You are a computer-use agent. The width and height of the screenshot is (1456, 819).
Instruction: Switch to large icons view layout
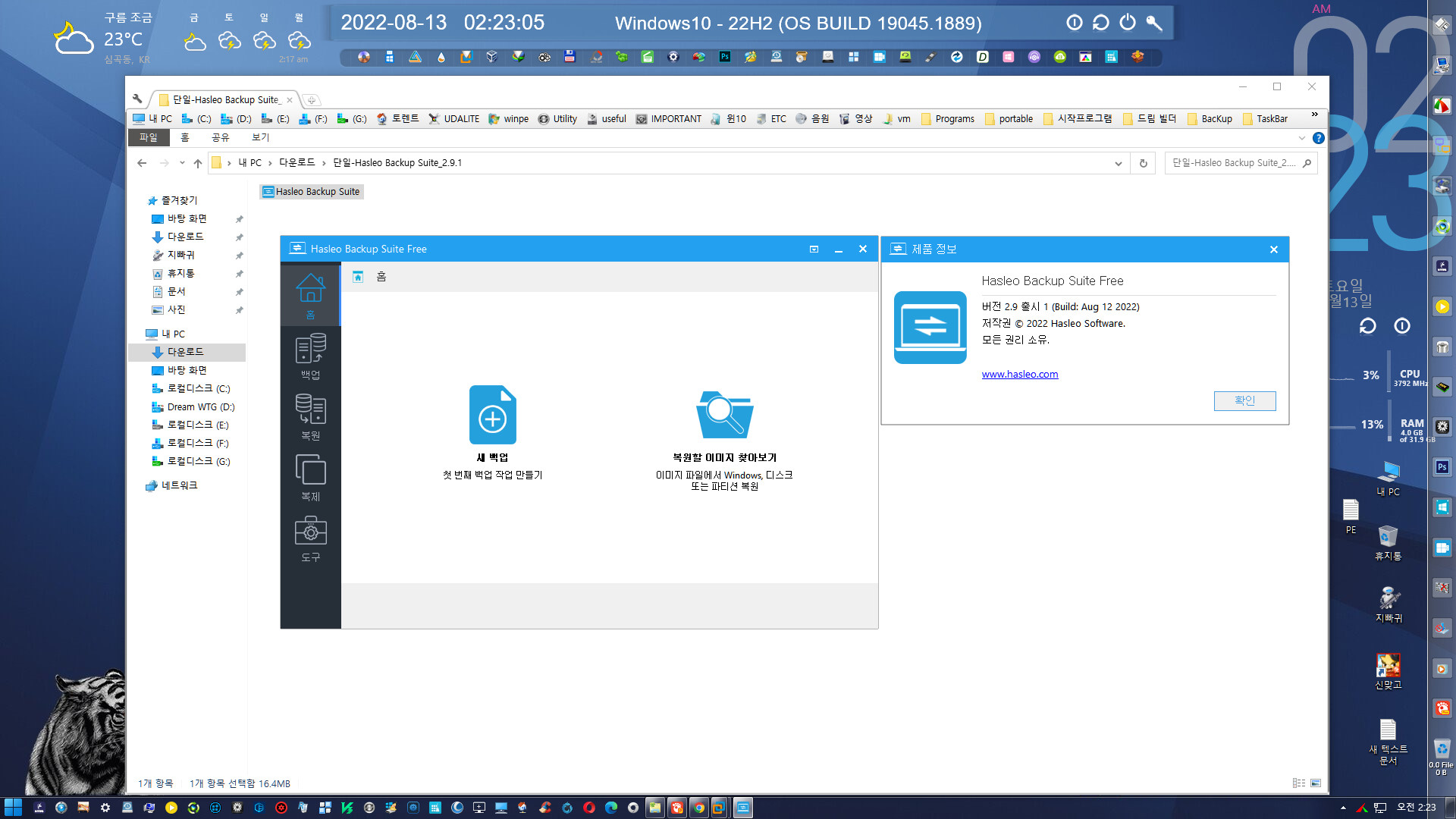tap(1316, 783)
